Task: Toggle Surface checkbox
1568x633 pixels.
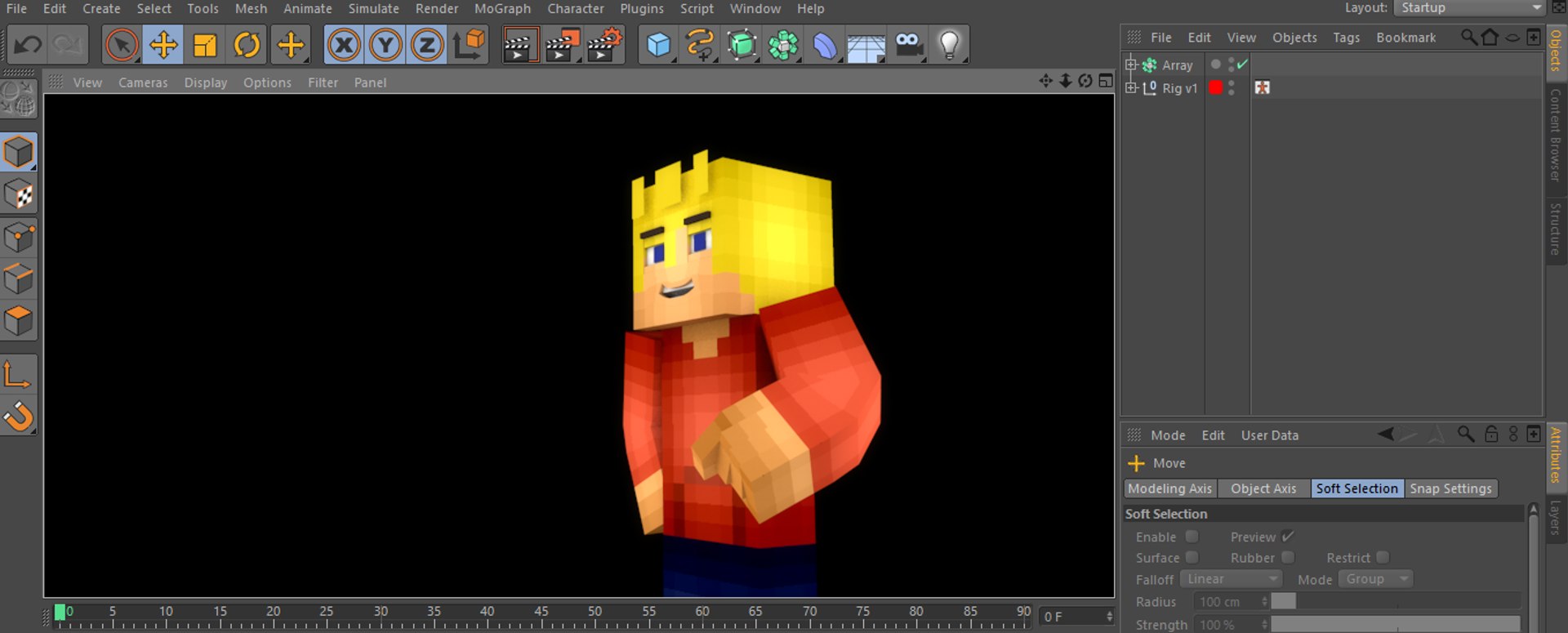Action: (x=1192, y=558)
